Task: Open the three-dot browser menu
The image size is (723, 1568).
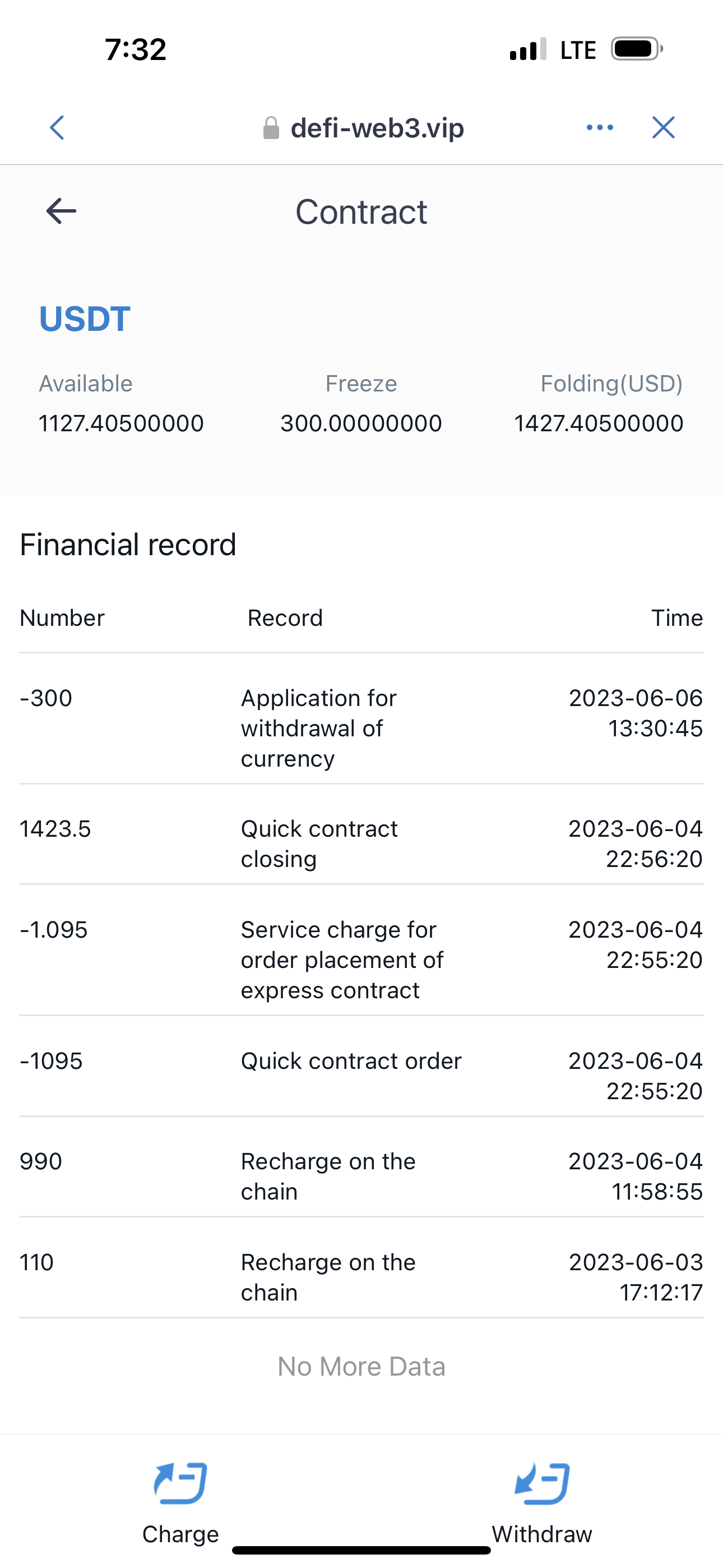Action: tap(600, 128)
